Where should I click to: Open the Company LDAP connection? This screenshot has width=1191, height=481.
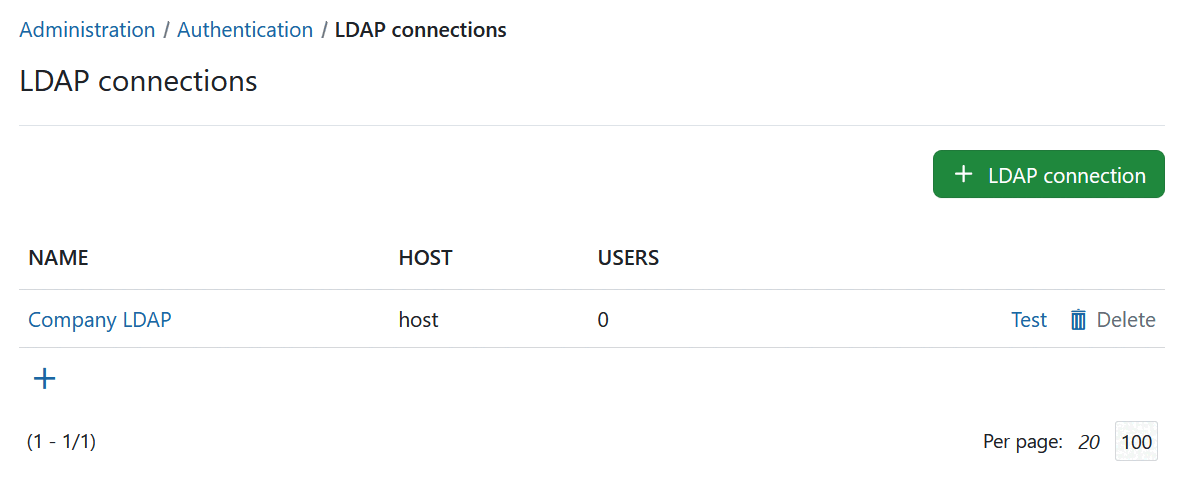(x=100, y=320)
